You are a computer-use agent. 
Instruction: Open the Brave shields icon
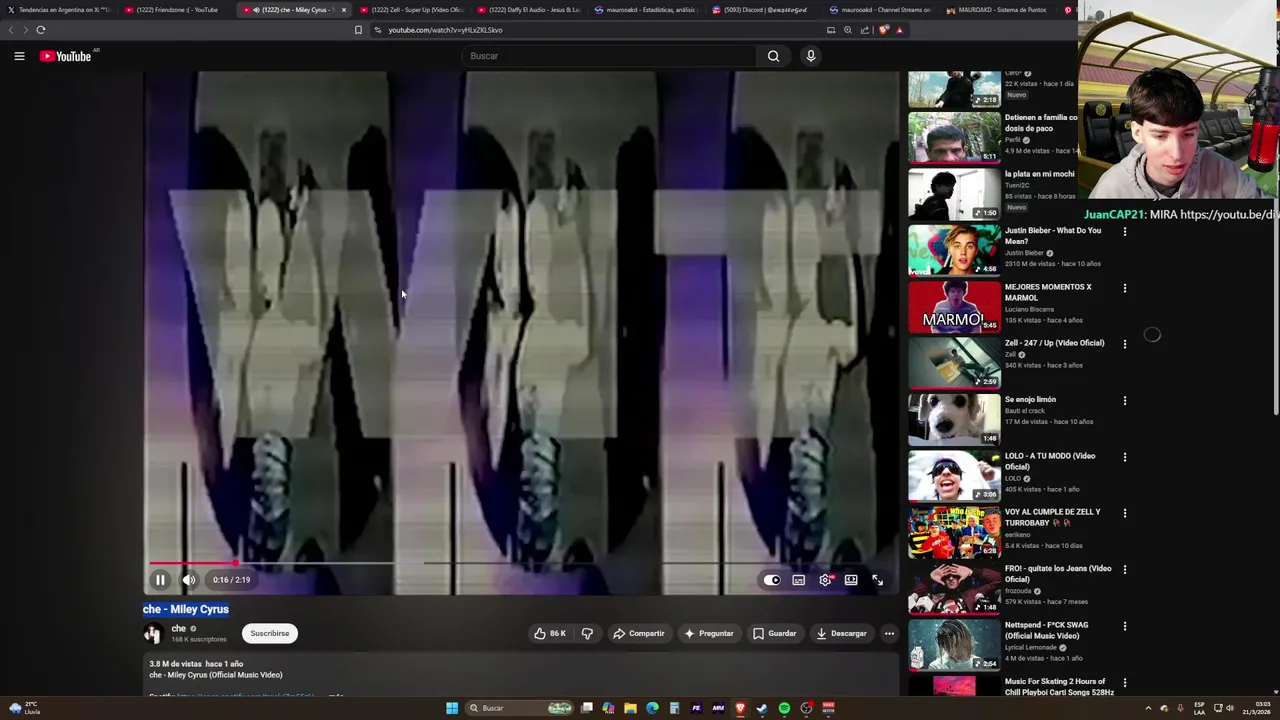tap(883, 30)
